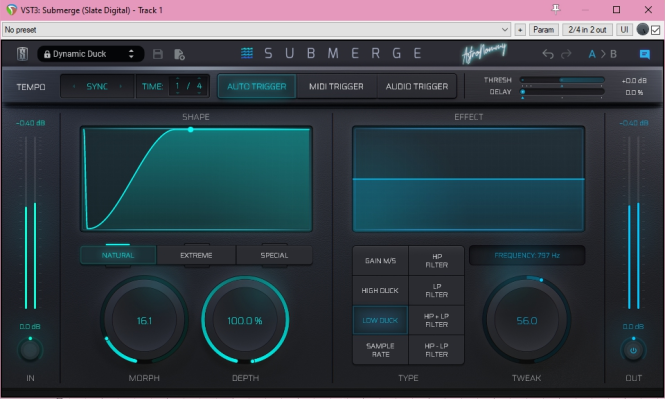Enable AUTO TRIGGER mode
Viewport: 665px width, 399px height.
(x=257, y=86)
